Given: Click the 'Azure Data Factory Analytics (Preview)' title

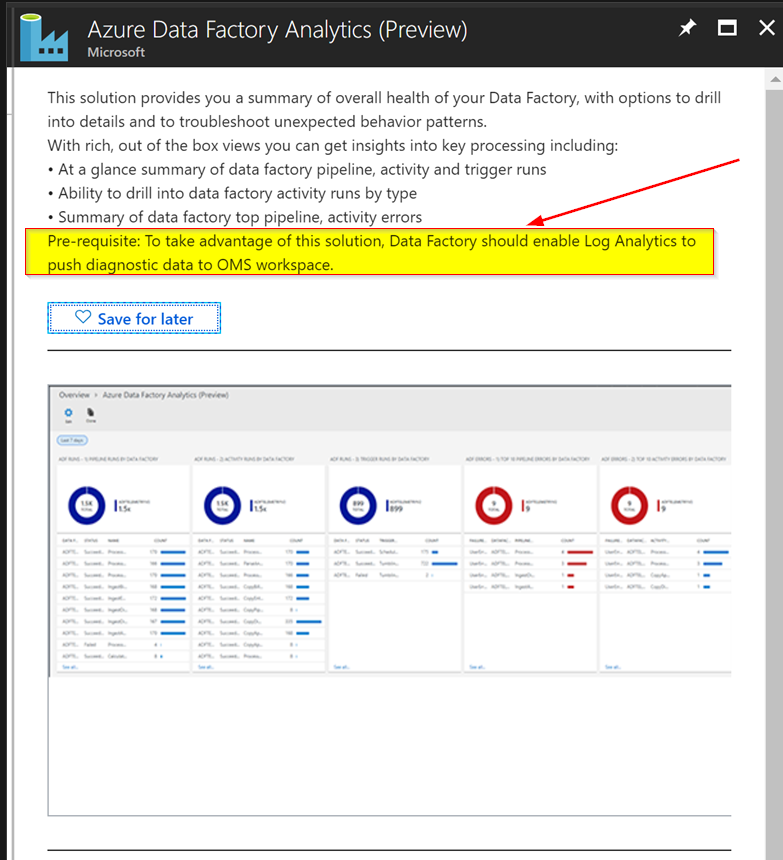Looking at the screenshot, I should (x=277, y=30).
